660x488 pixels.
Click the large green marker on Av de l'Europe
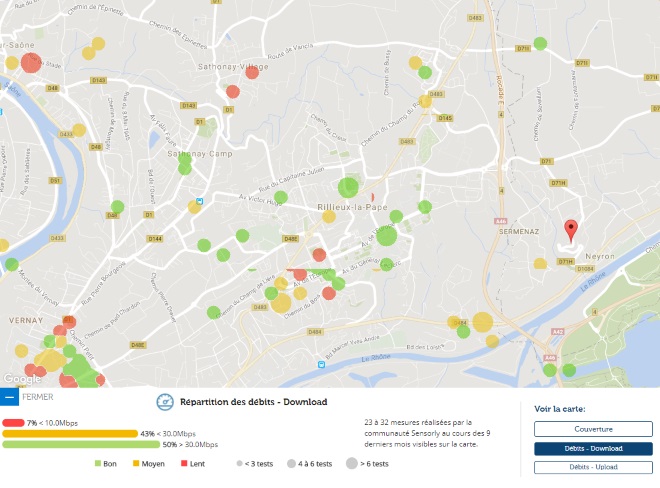386,235
